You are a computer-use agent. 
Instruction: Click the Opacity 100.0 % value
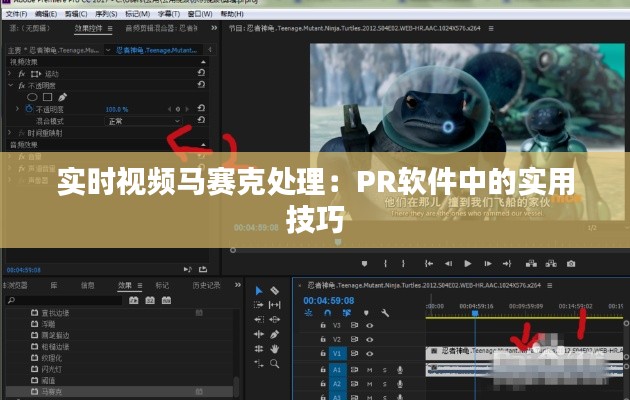(116, 109)
